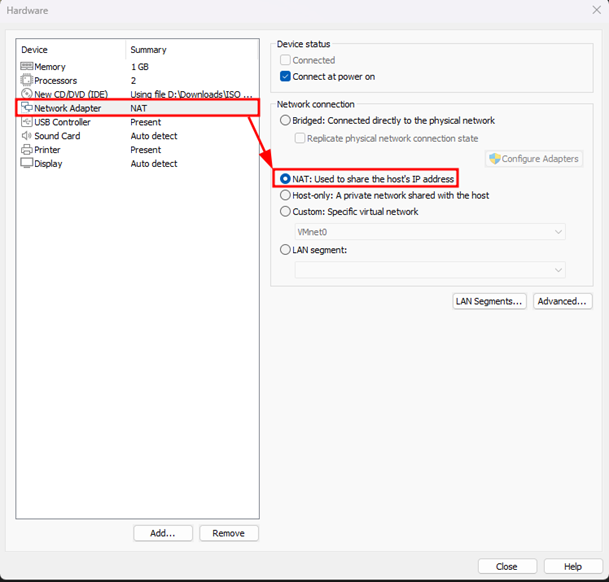Choose the LAN segment radio button

(x=285, y=250)
